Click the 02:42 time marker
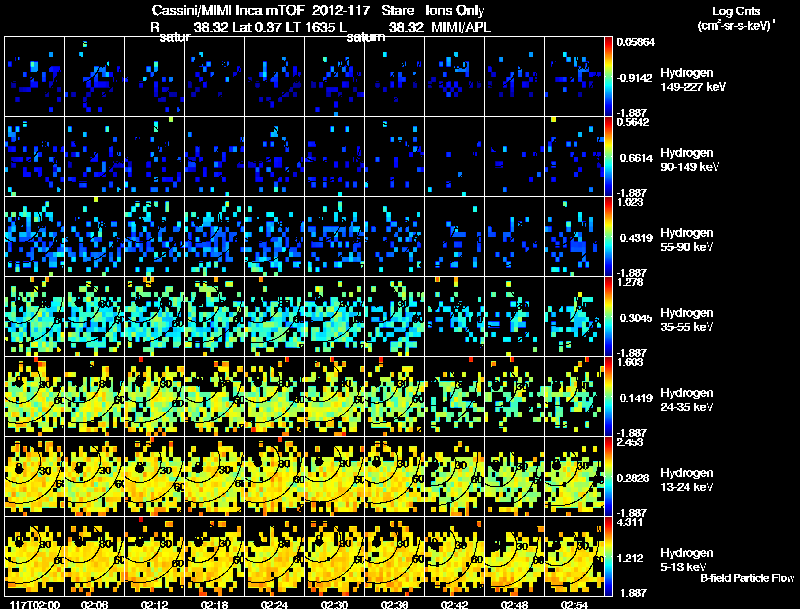The image size is (800, 609). pyautogui.click(x=455, y=604)
